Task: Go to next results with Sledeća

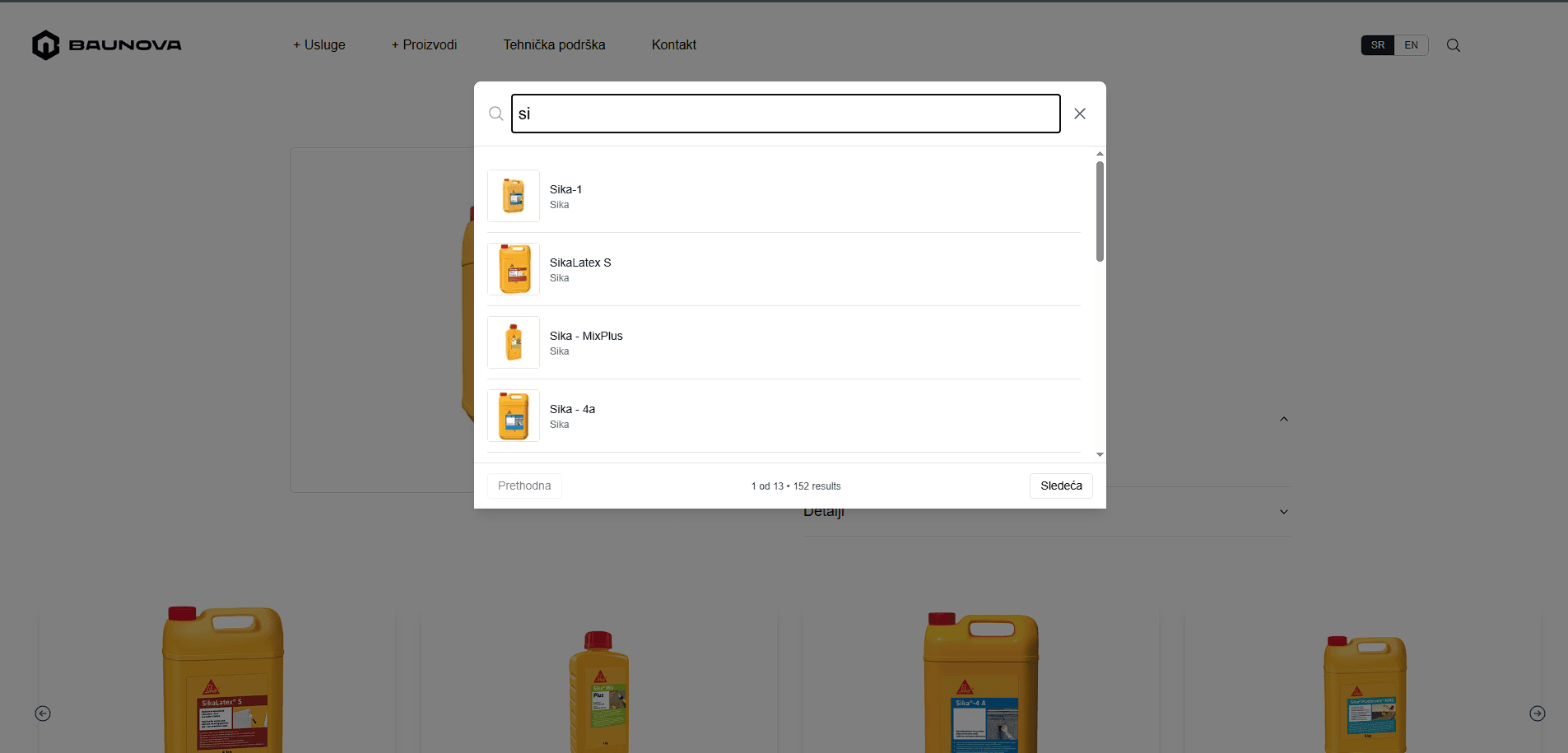Action: pyautogui.click(x=1060, y=486)
